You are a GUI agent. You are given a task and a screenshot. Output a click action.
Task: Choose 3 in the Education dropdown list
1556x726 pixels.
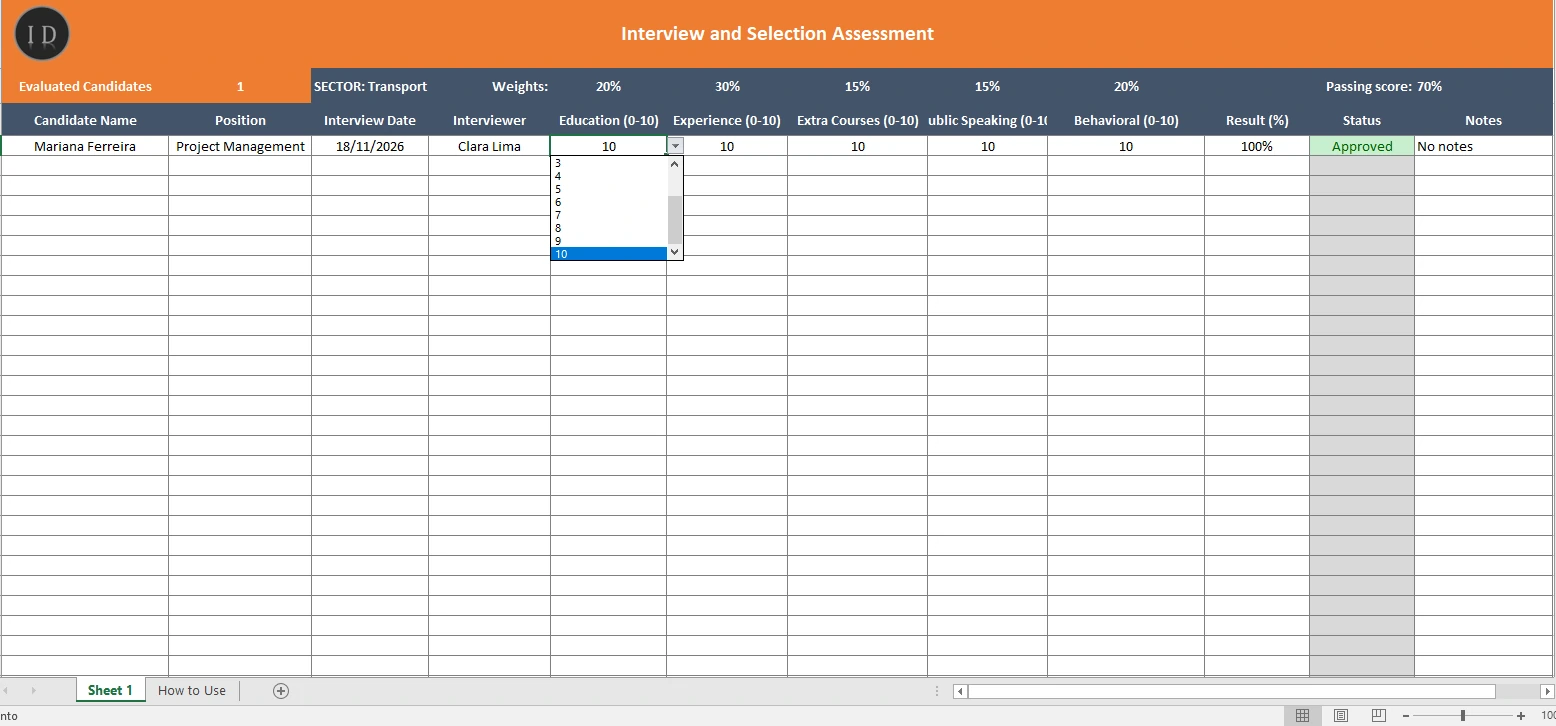coord(609,163)
